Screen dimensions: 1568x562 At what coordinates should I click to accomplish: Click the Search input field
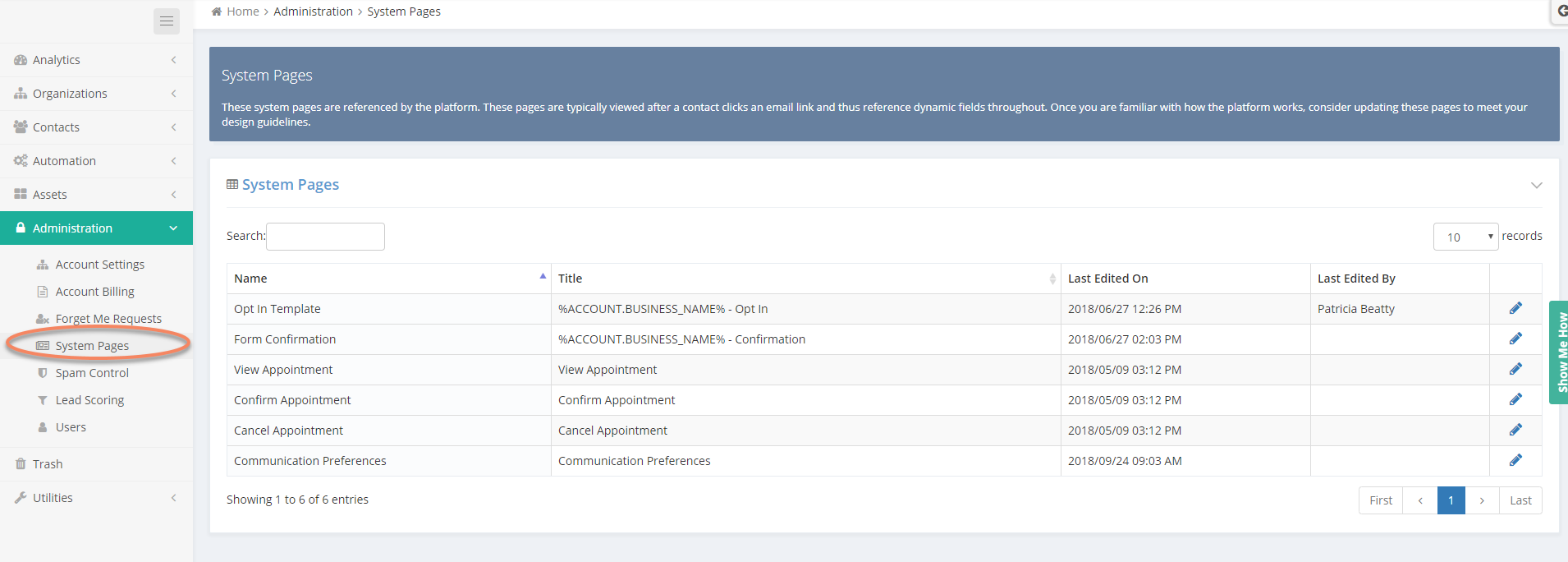[x=325, y=237]
